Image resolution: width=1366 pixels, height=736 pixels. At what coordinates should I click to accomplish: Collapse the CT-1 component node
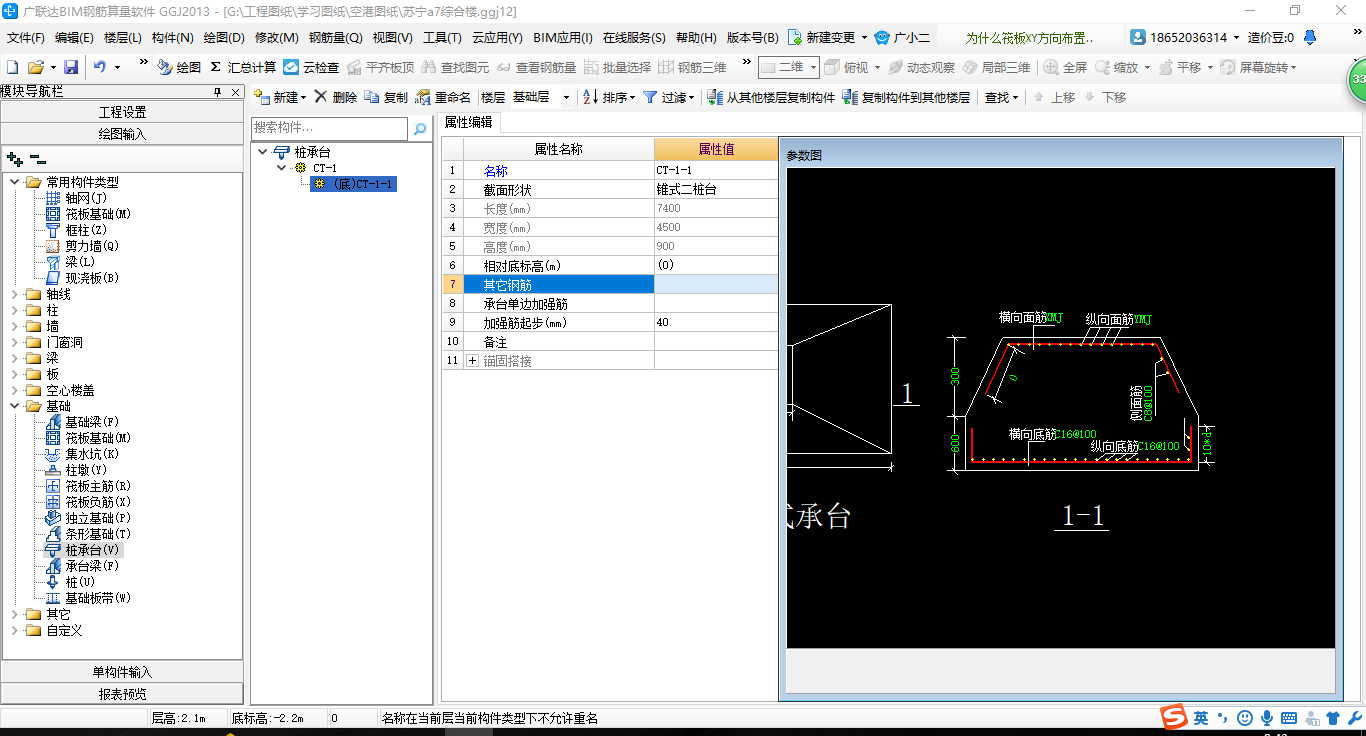(x=282, y=168)
